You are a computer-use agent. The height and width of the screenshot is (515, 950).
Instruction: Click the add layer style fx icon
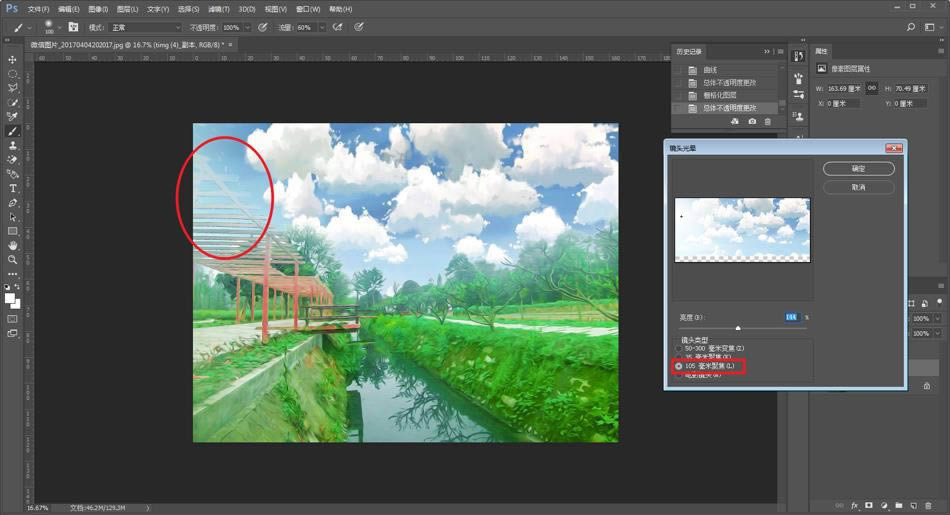tap(854, 505)
